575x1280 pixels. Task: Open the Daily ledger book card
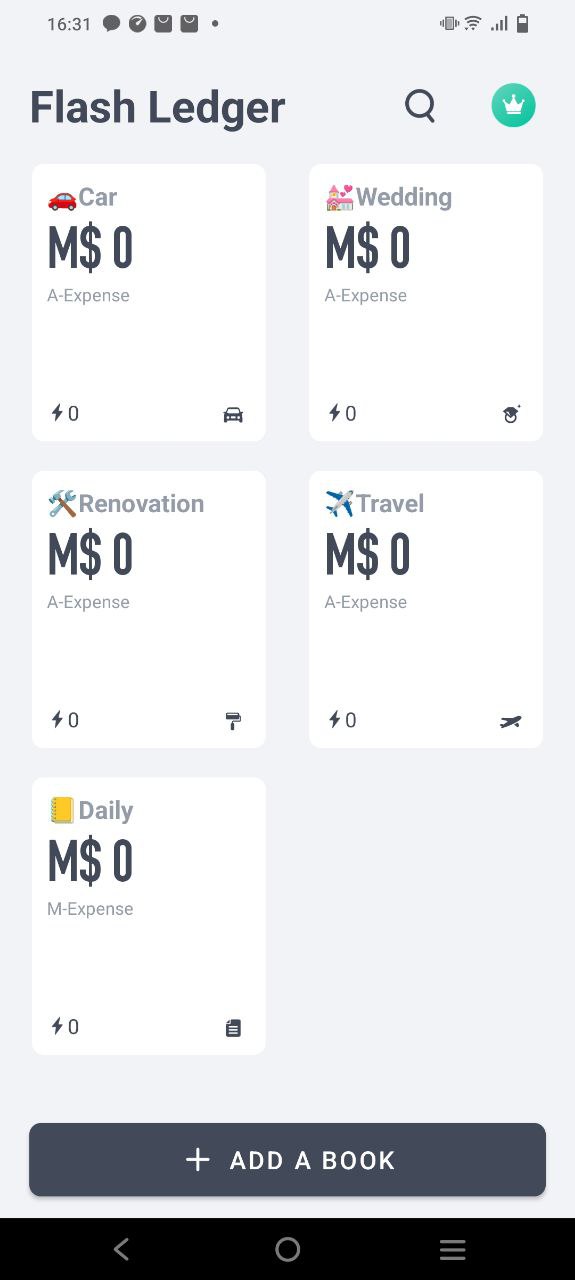(149, 916)
